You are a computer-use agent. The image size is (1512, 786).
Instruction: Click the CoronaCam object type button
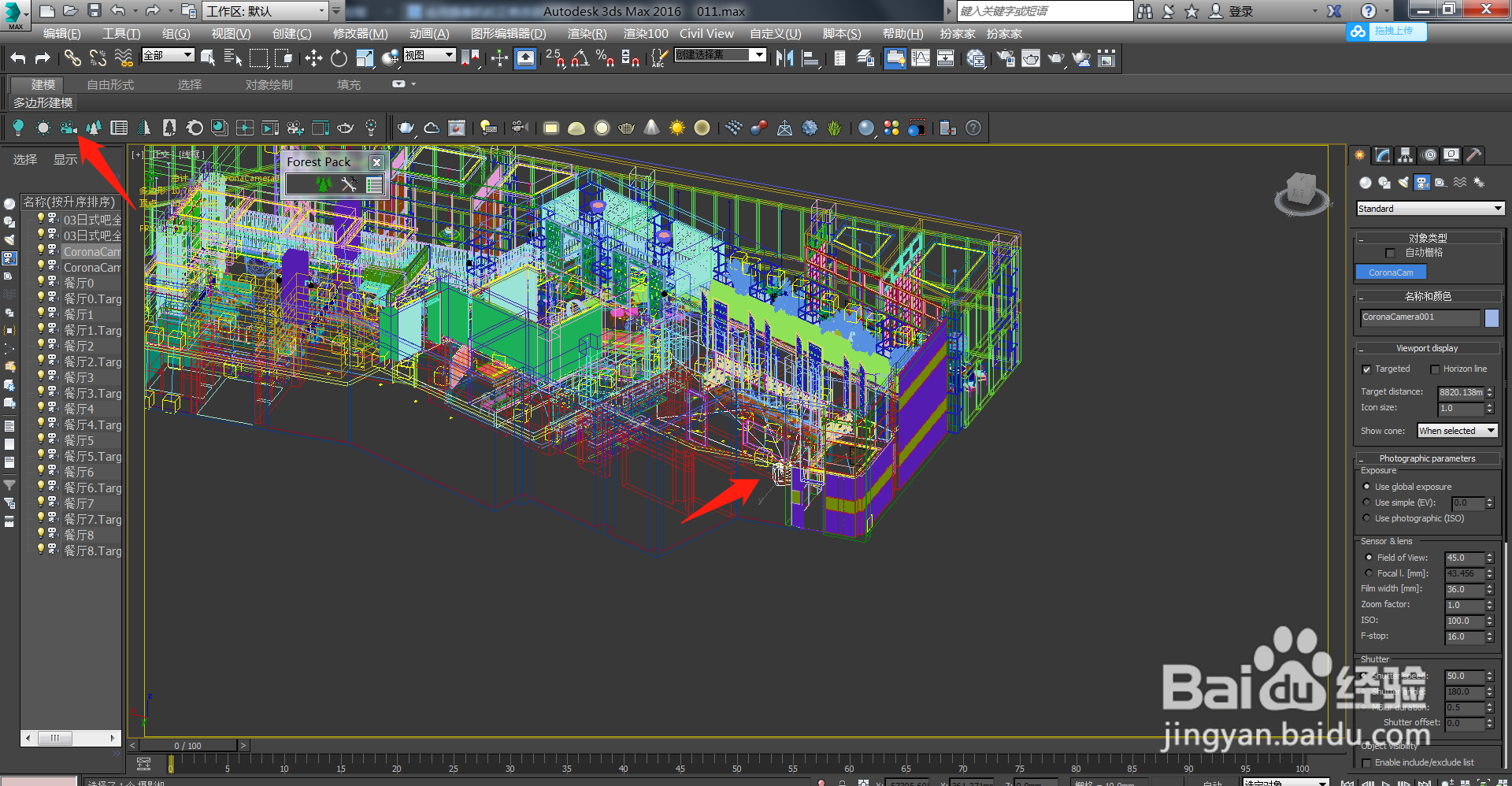pyautogui.click(x=1391, y=273)
